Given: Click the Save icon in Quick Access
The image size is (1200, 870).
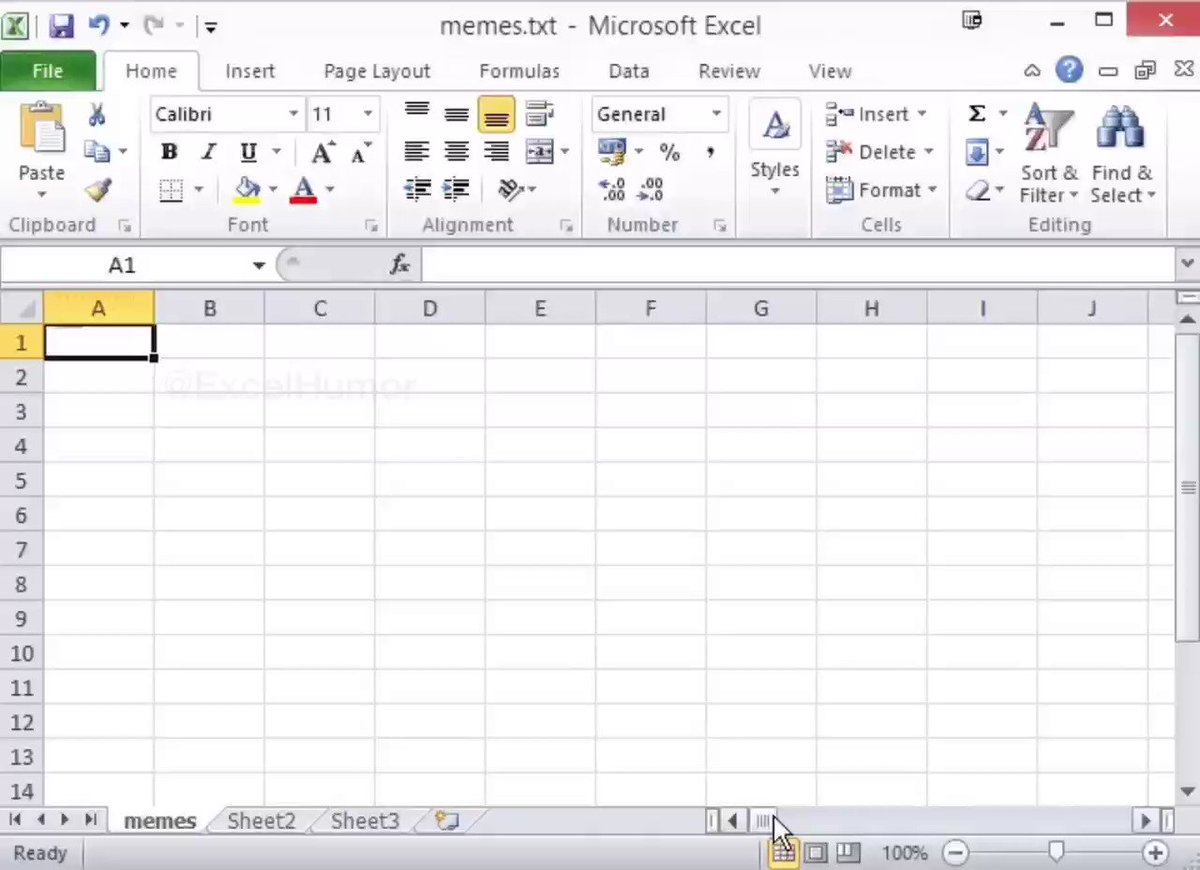Looking at the screenshot, I should pyautogui.click(x=61, y=25).
